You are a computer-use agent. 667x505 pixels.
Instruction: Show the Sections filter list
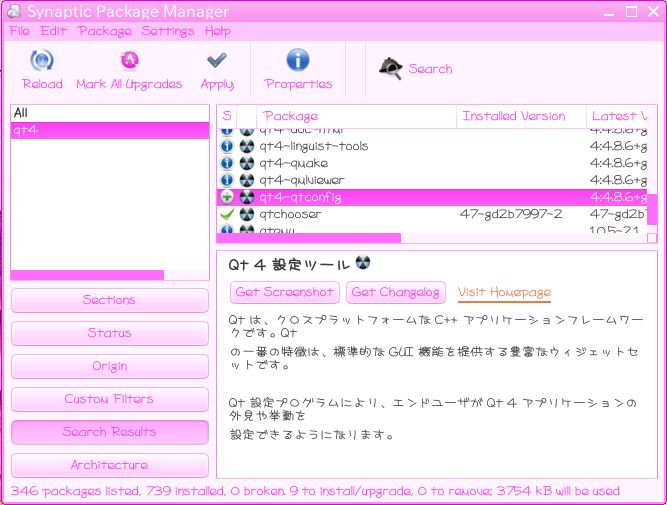point(110,300)
